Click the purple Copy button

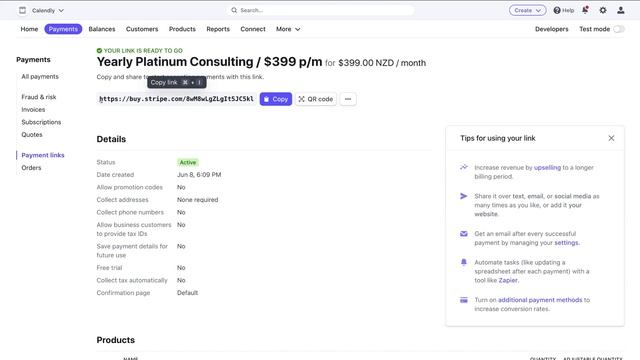point(276,99)
